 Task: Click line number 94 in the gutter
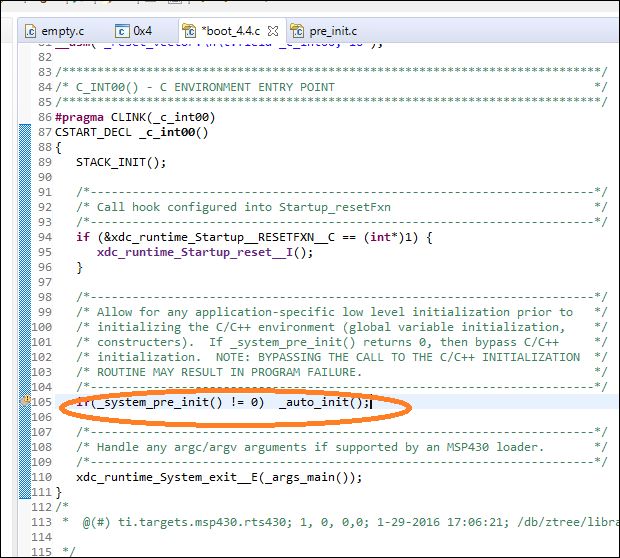point(45,237)
